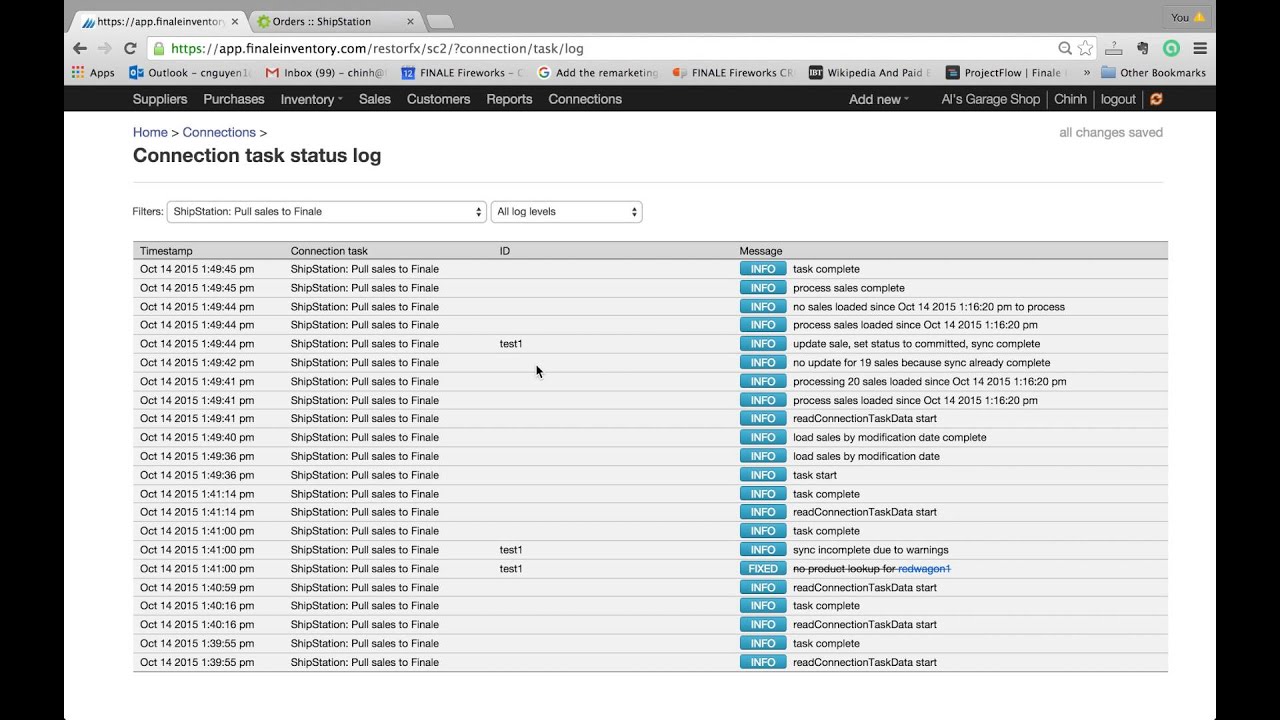Click the logout link
This screenshot has height=720, width=1280.
pyautogui.click(x=1118, y=99)
